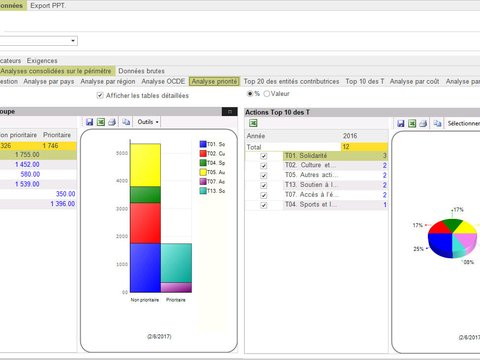The image size is (480, 360).
Task: Switch to the Exigences tab
Action: coord(42,61)
